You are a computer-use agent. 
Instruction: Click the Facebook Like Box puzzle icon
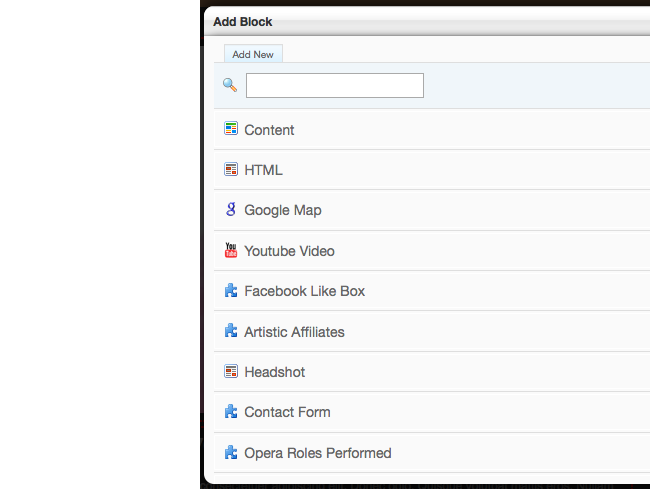tap(231, 290)
